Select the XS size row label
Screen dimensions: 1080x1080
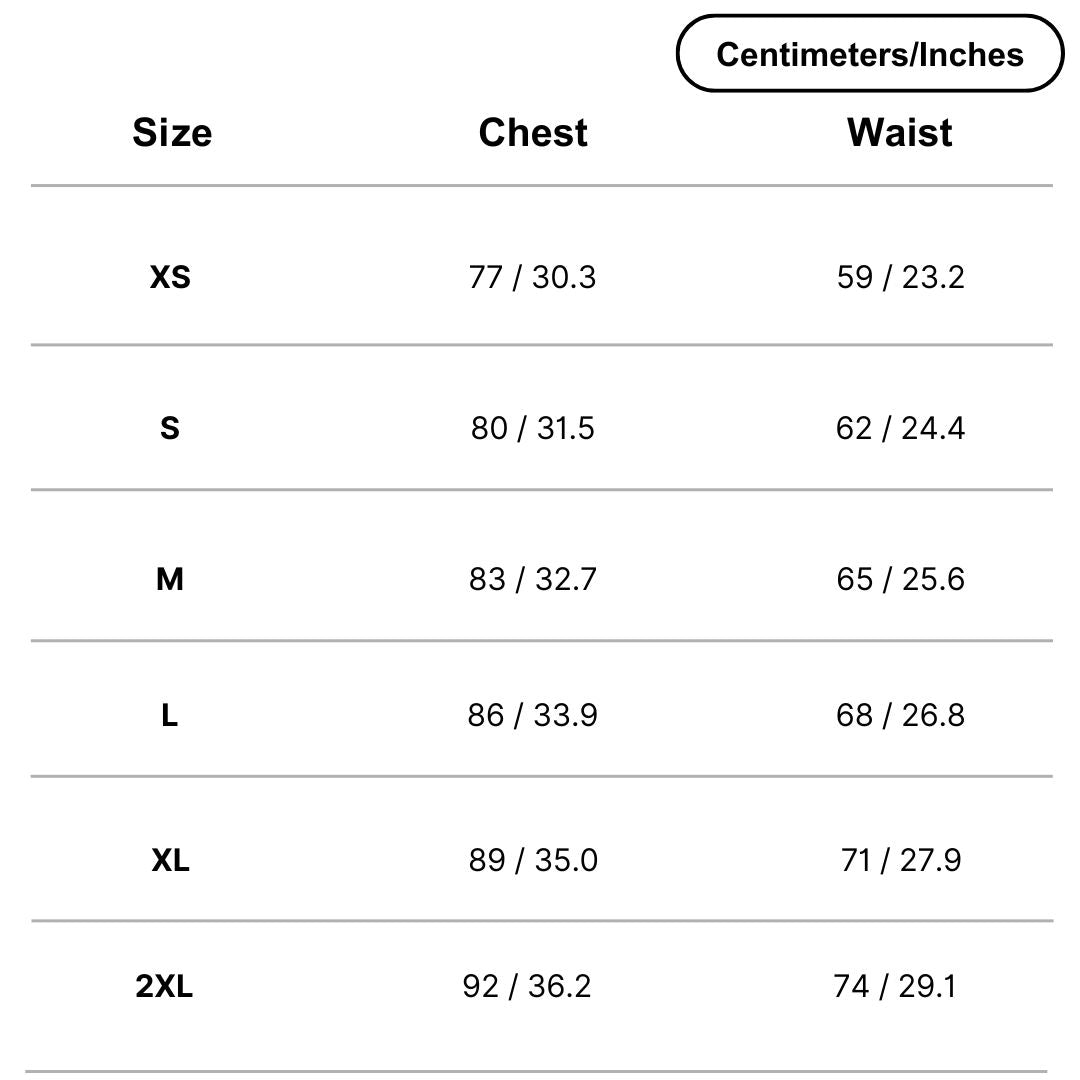(170, 277)
